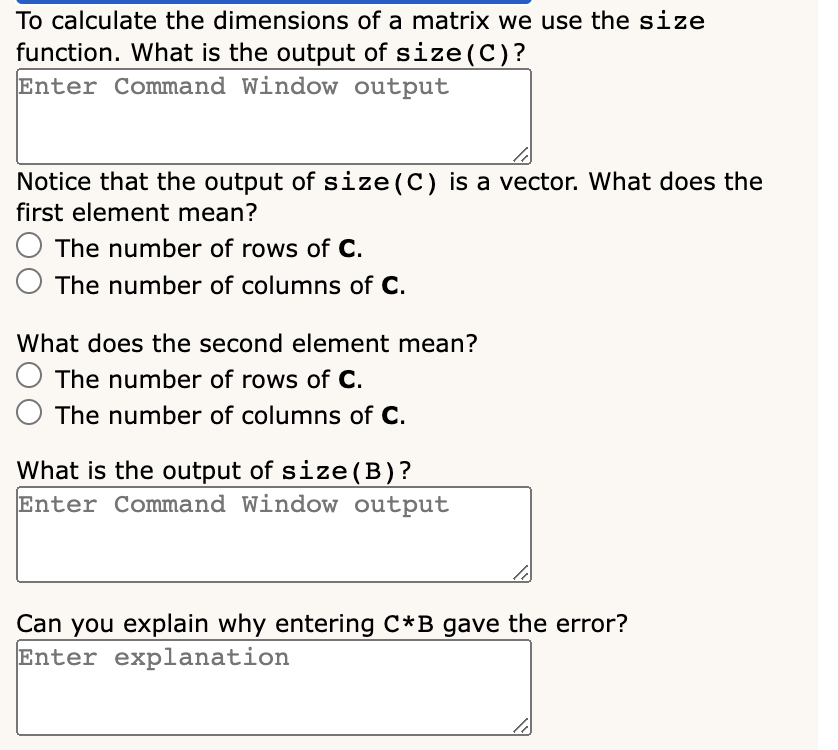Click the second radio circle under the vector question
The image size is (838, 750).
(29, 280)
